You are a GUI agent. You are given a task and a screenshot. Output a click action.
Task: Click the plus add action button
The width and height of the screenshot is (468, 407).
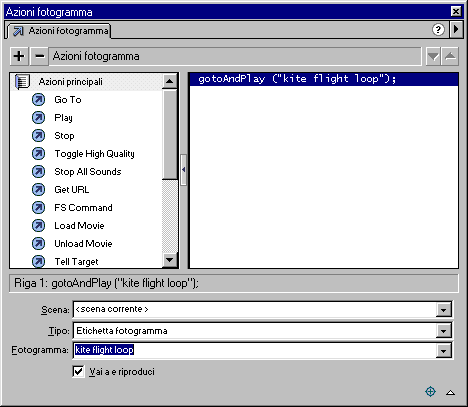(x=19, y=56)
